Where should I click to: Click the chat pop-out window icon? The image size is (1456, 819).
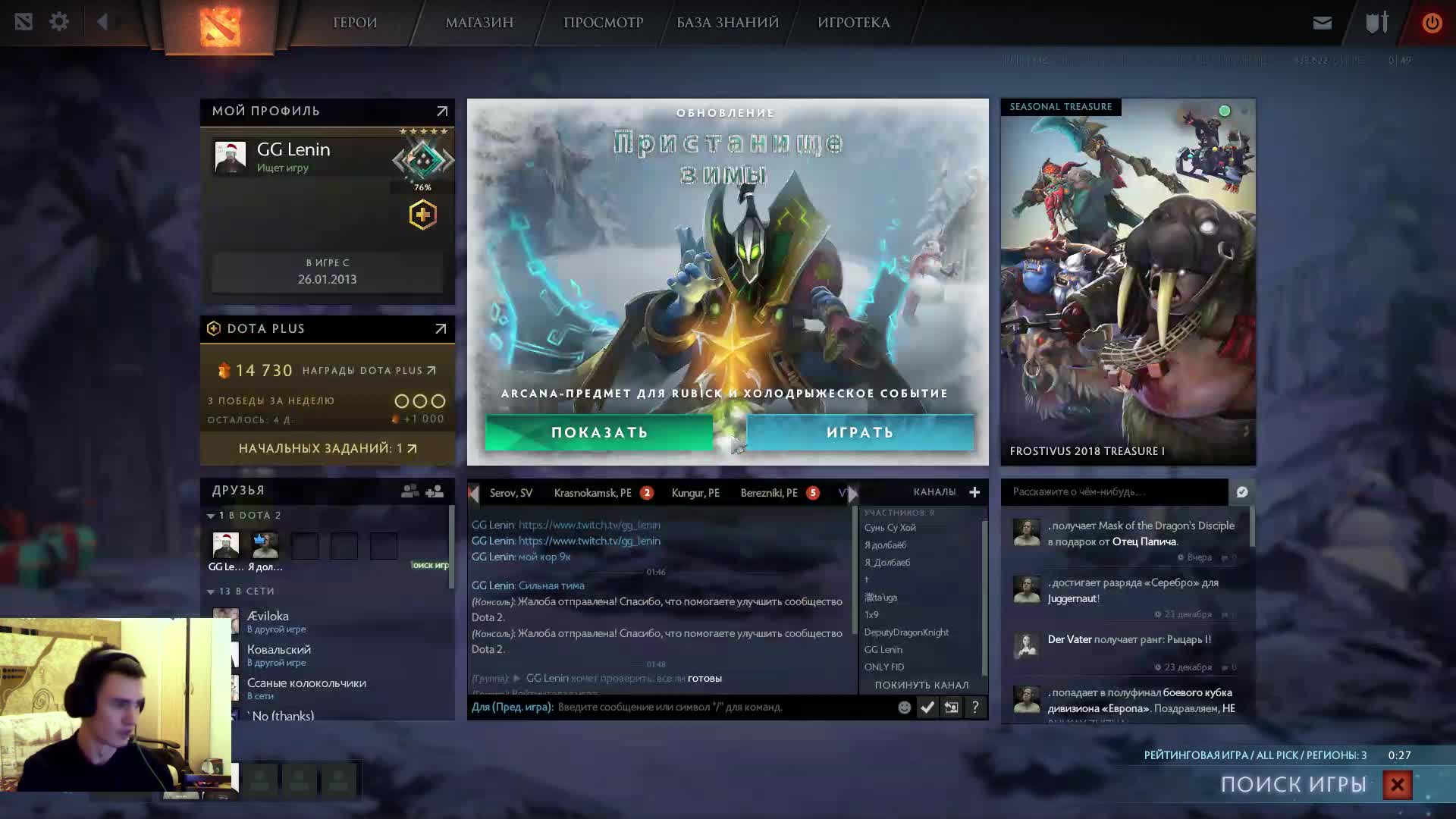tap(951, 708)
